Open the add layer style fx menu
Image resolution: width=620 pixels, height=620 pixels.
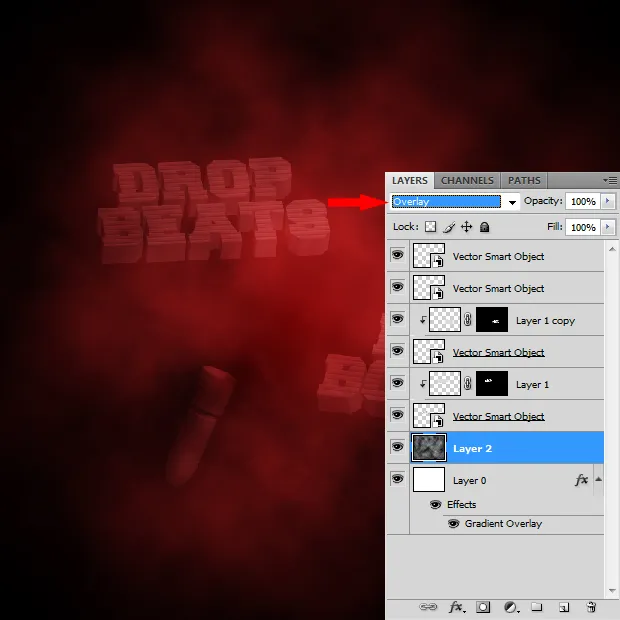tap(456, 607)
